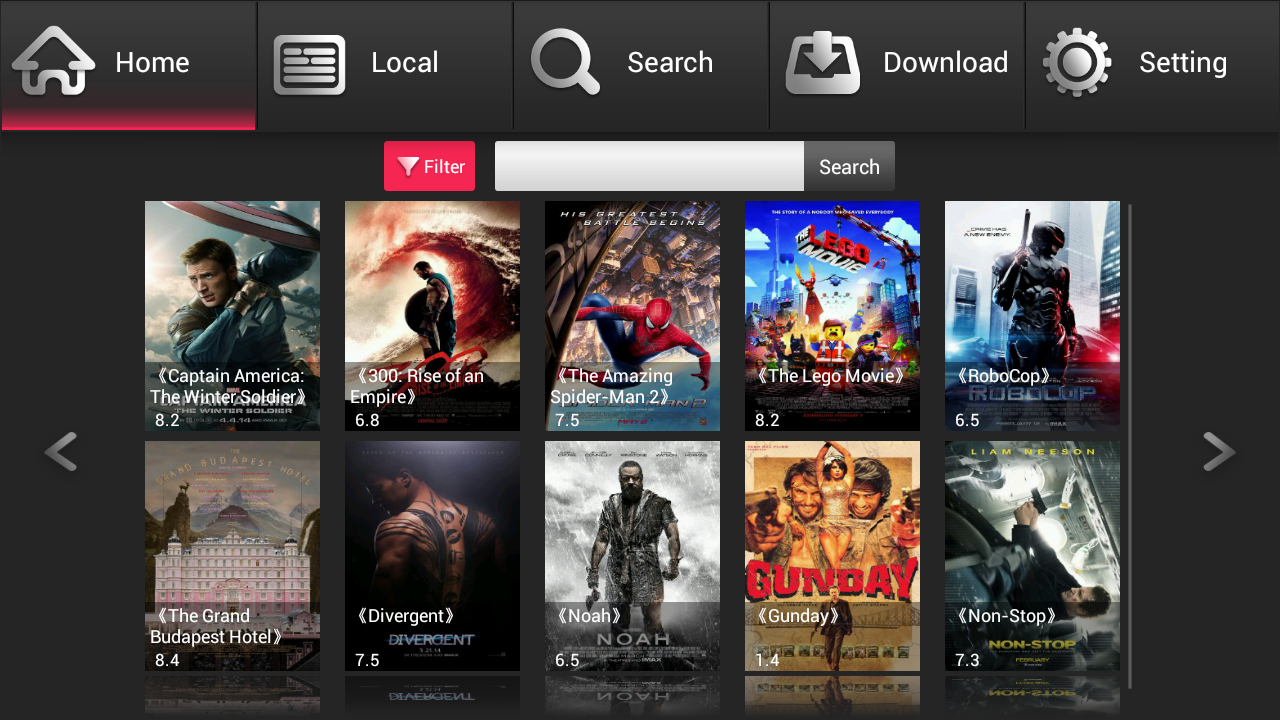Click the movie grid vertical scrollbar
The image size is (1280, 720).
(x=1130, y=446)
